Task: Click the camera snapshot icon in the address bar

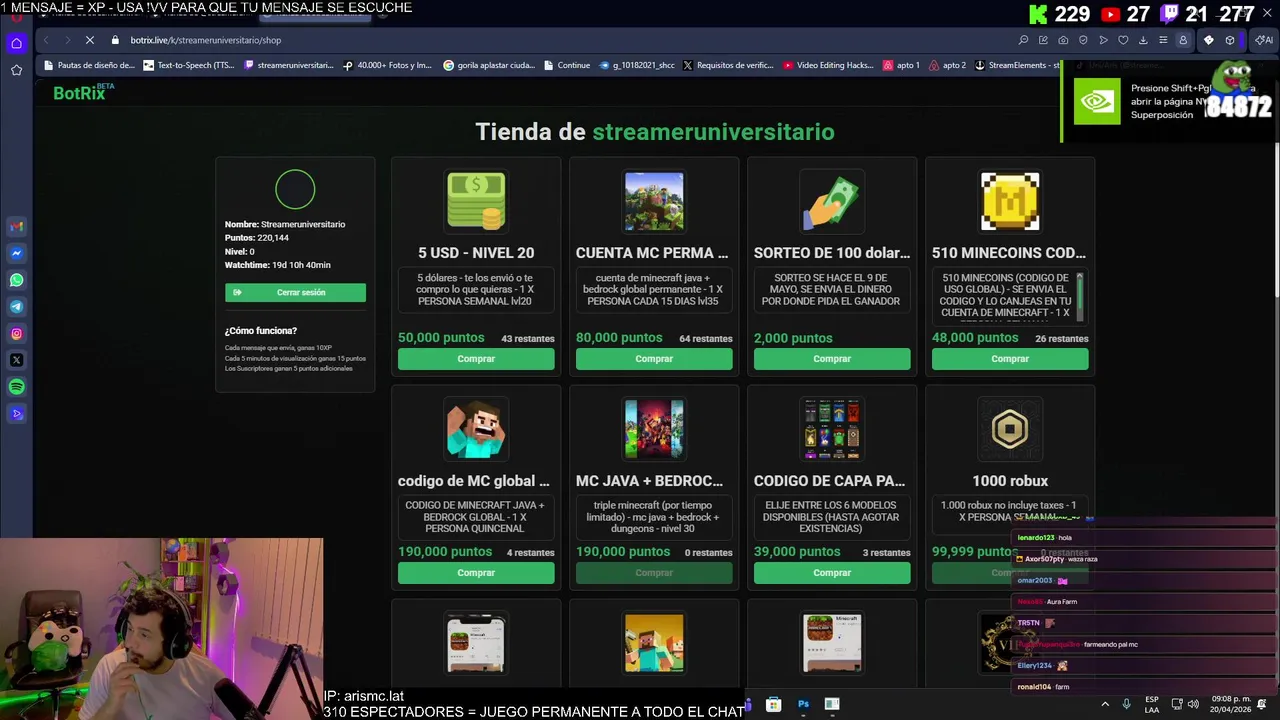Action: (1063, 40)
